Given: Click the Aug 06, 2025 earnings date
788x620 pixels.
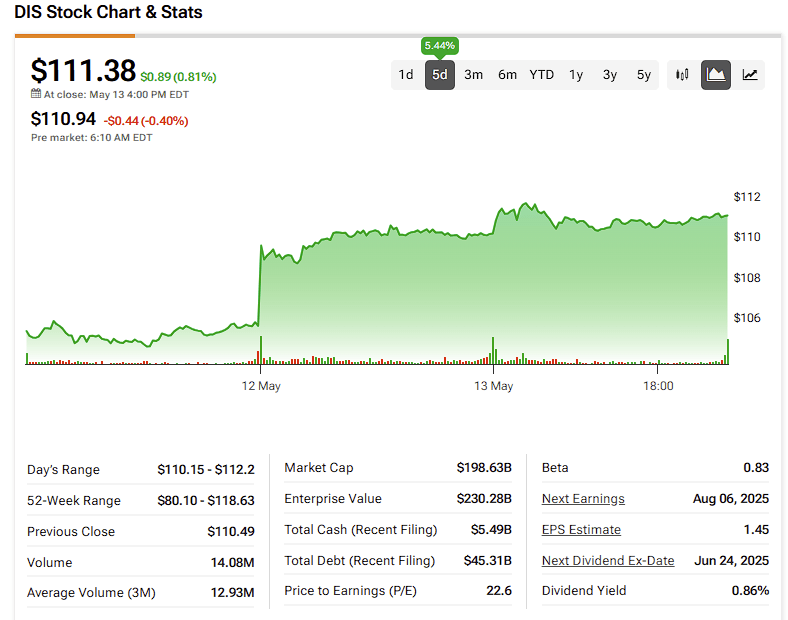Looking at the screenshot, I should 731,499.
